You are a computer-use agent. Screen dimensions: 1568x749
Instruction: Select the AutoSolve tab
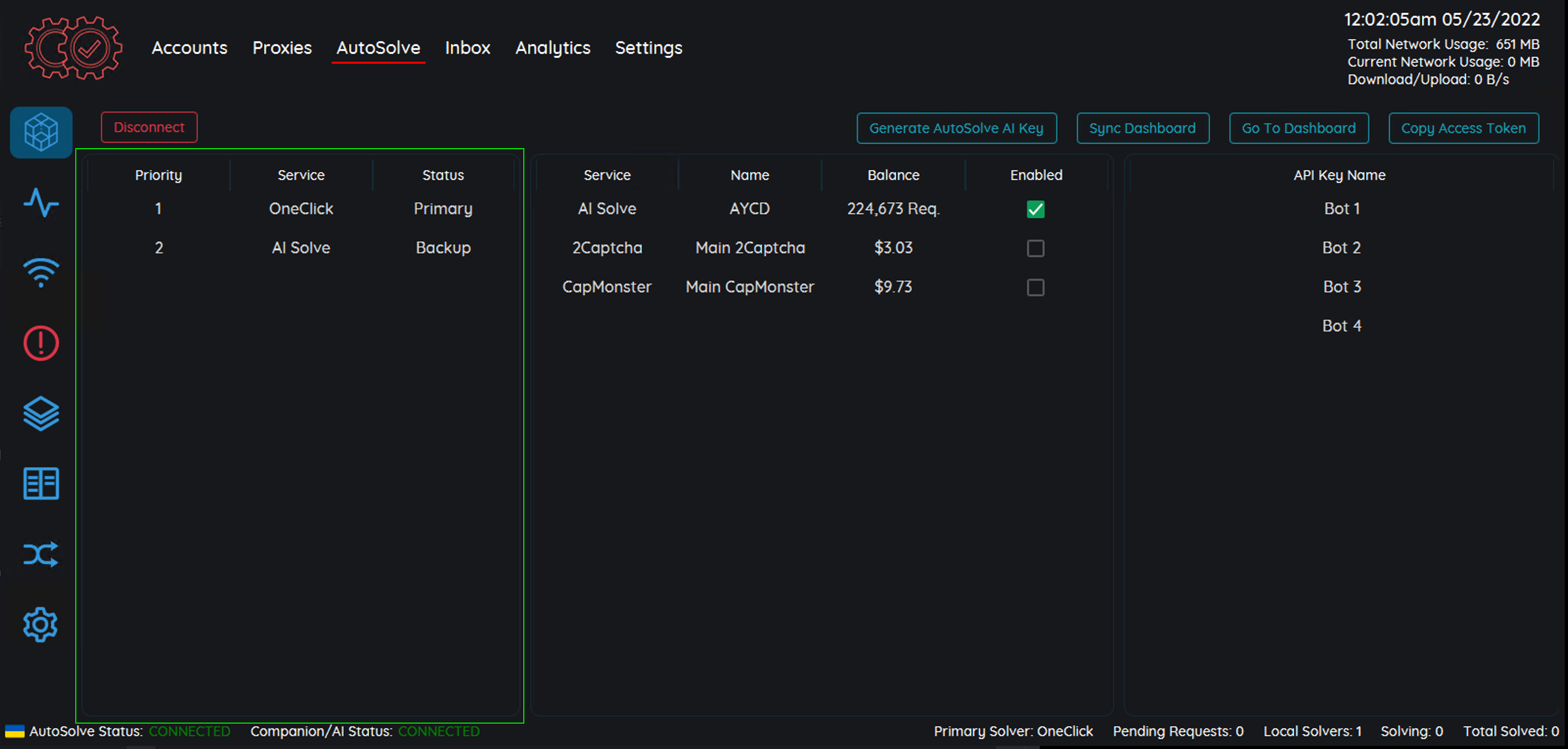pyautogui.click(x=378, y=47)
